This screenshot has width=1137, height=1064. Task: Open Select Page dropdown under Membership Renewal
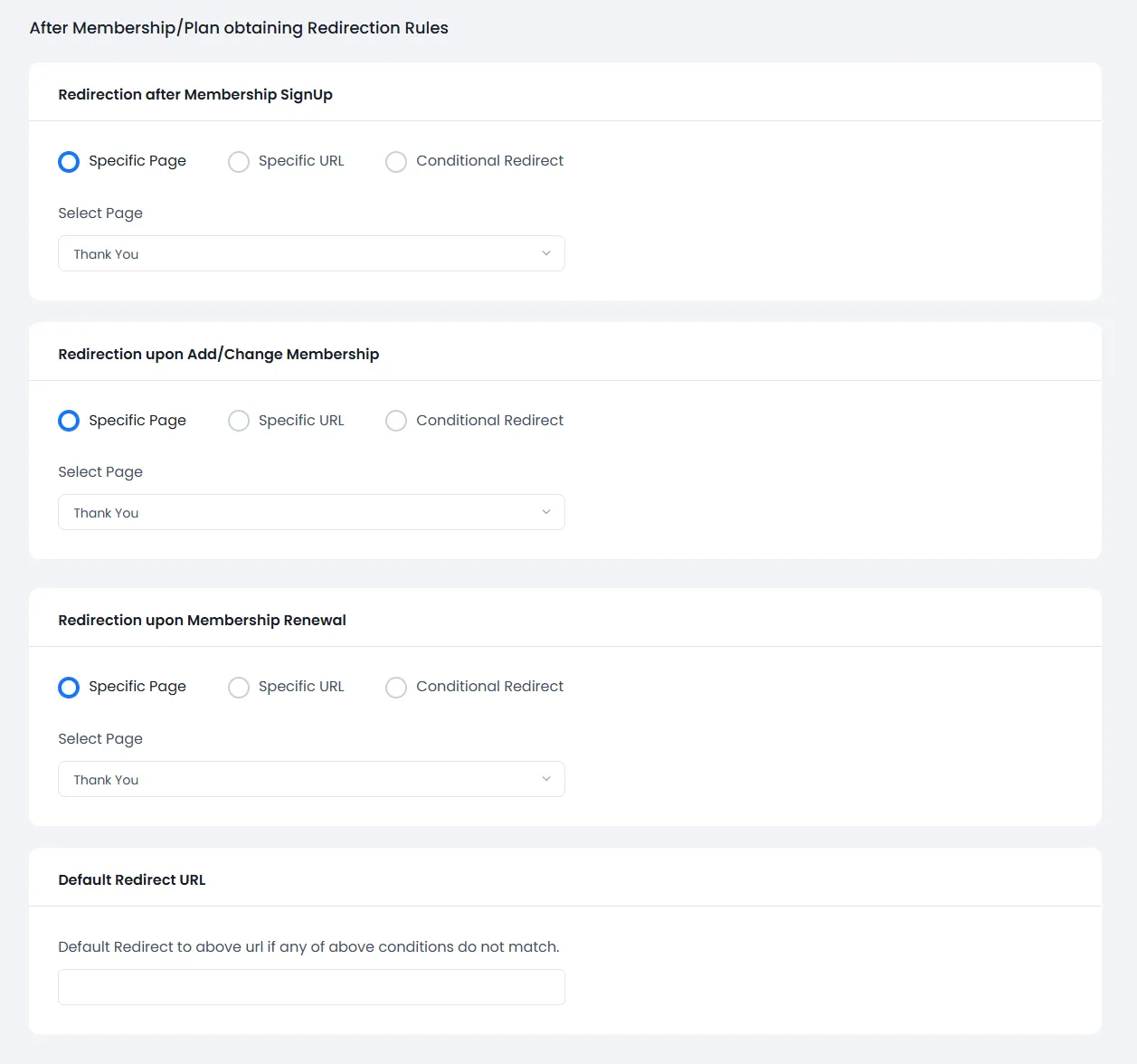pyautogui.click(x=311, y=779)
